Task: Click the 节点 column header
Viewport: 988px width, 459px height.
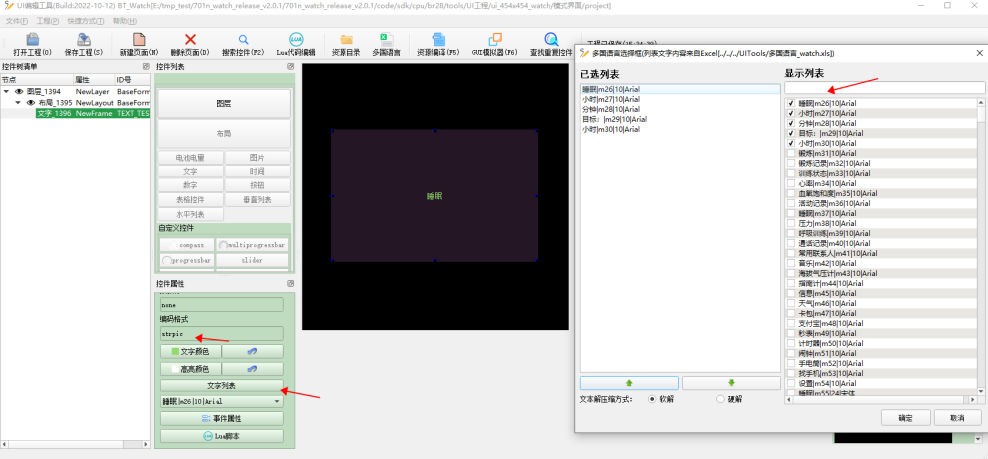Action: point(37,79)
